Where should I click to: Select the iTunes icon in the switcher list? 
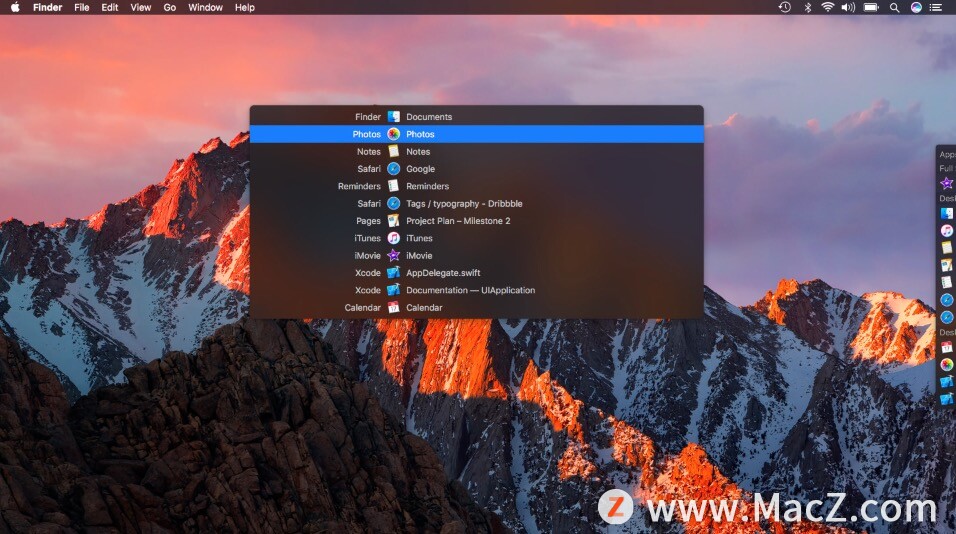394,238
